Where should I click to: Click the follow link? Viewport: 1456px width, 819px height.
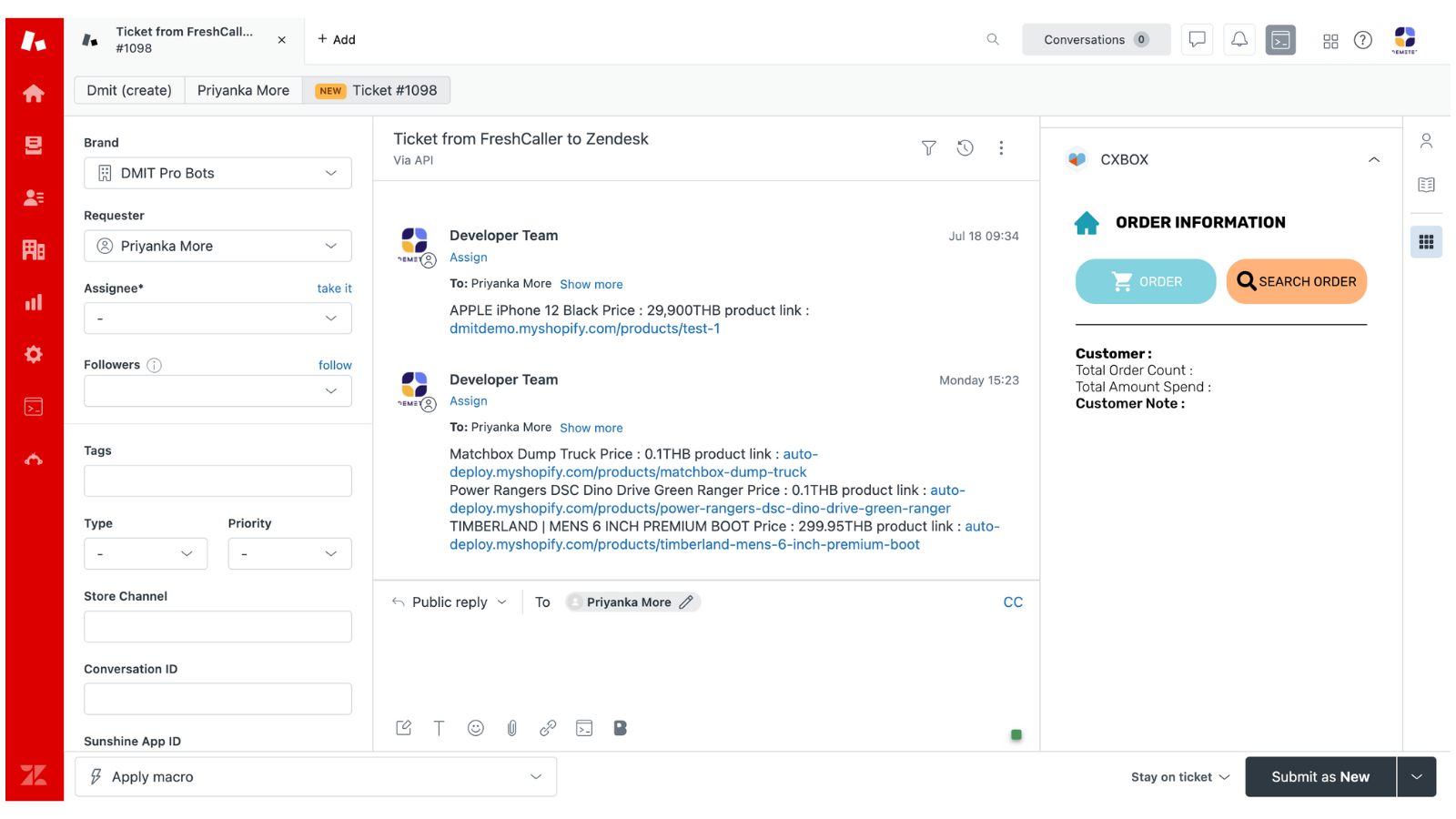coord(335,365)
